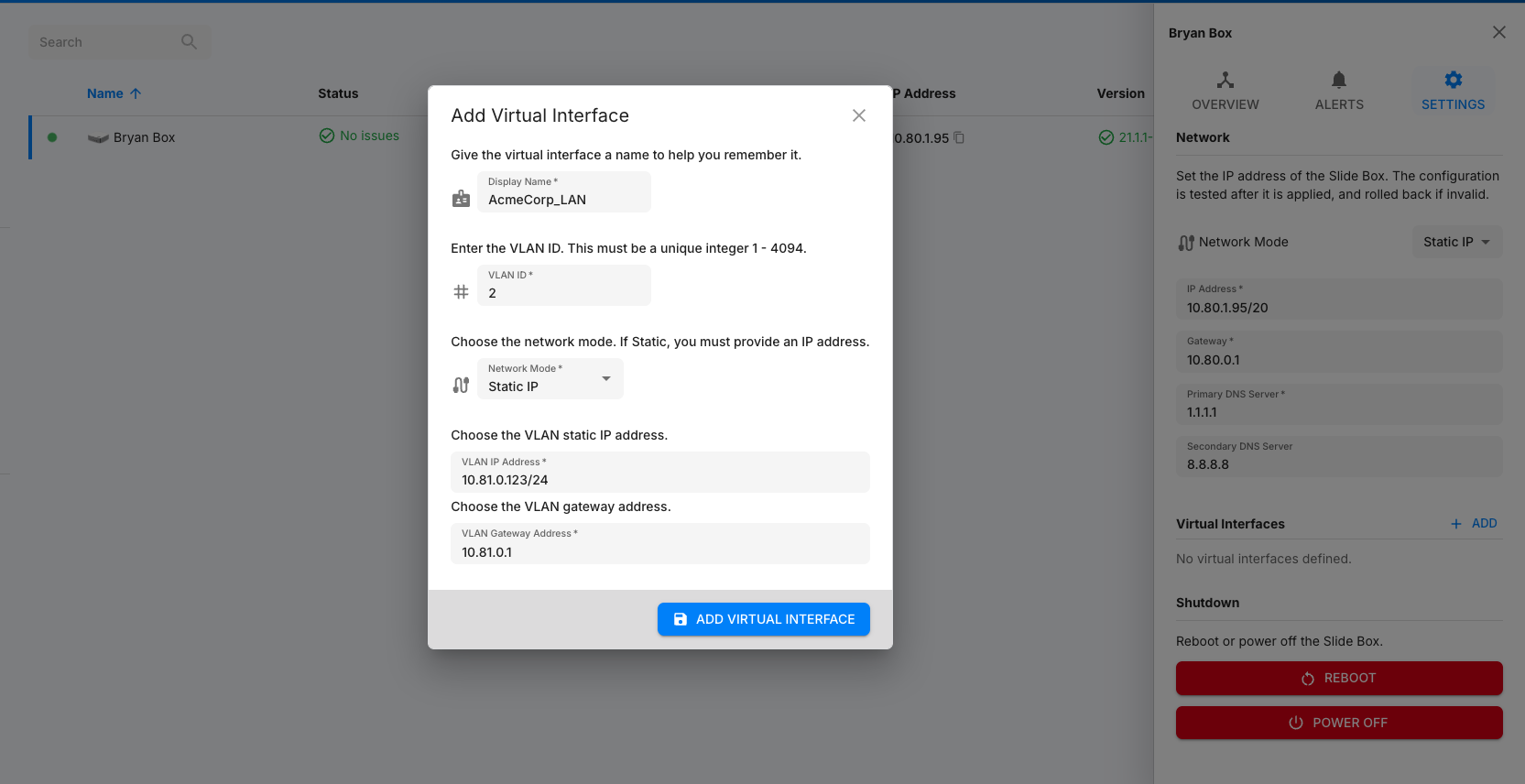Click the copy IP address icon
Image resolution: width=1525 pixels, height=784 pixels.
[959, 137]
